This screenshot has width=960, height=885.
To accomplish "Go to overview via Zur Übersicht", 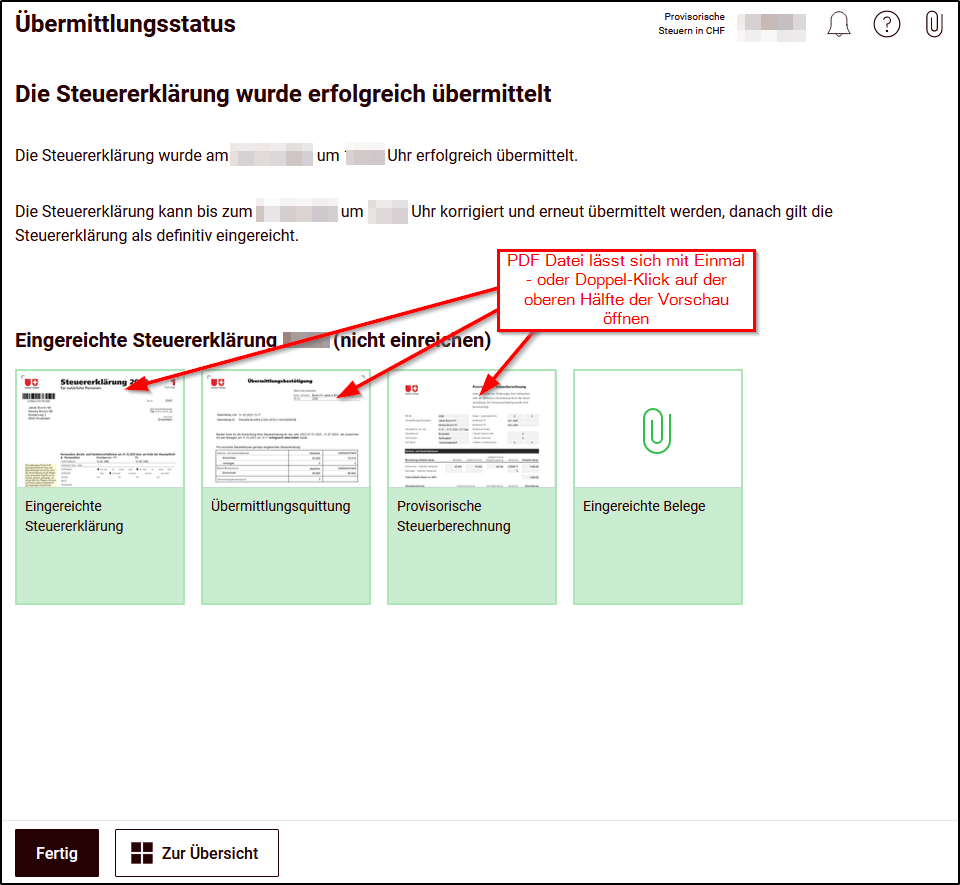I will [197, 853].
